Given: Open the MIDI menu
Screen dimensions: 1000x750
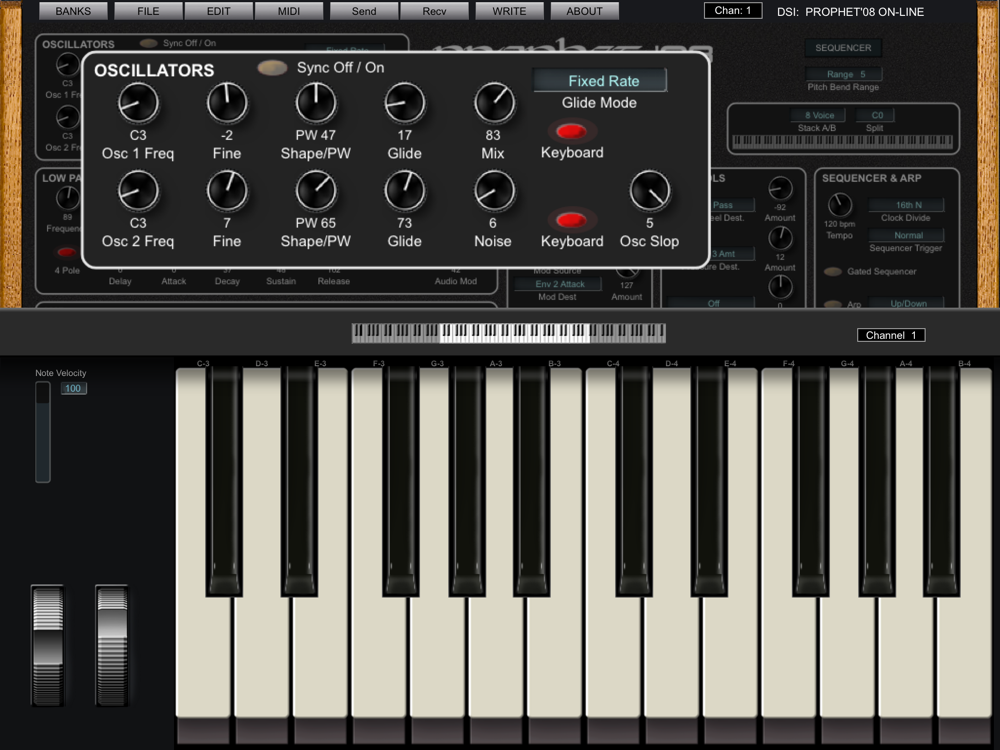Looking at the screenshot, I should [289, 11].
